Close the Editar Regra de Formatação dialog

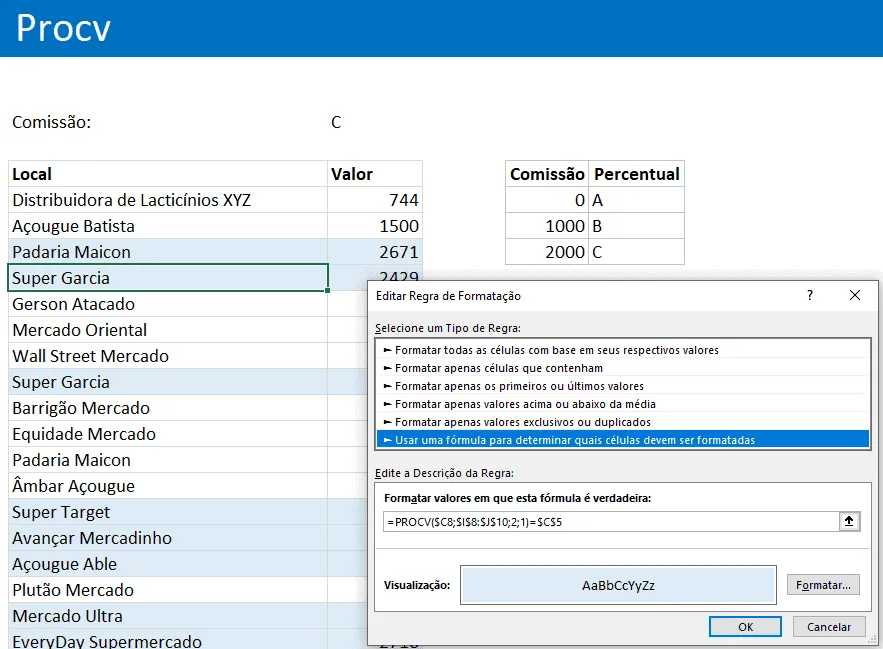855,295
